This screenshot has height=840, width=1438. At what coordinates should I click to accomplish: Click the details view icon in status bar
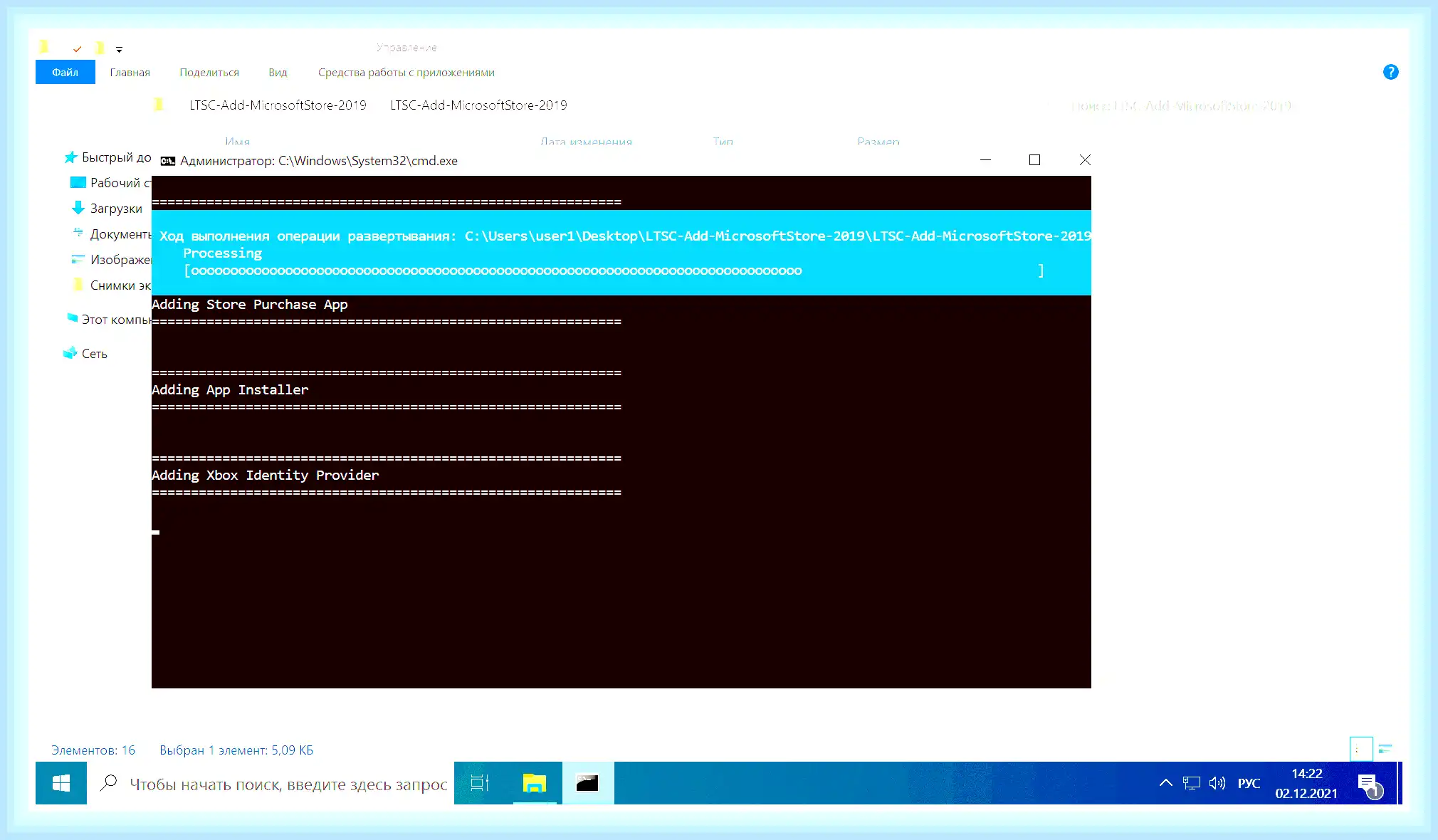[x=1361, y=749]
